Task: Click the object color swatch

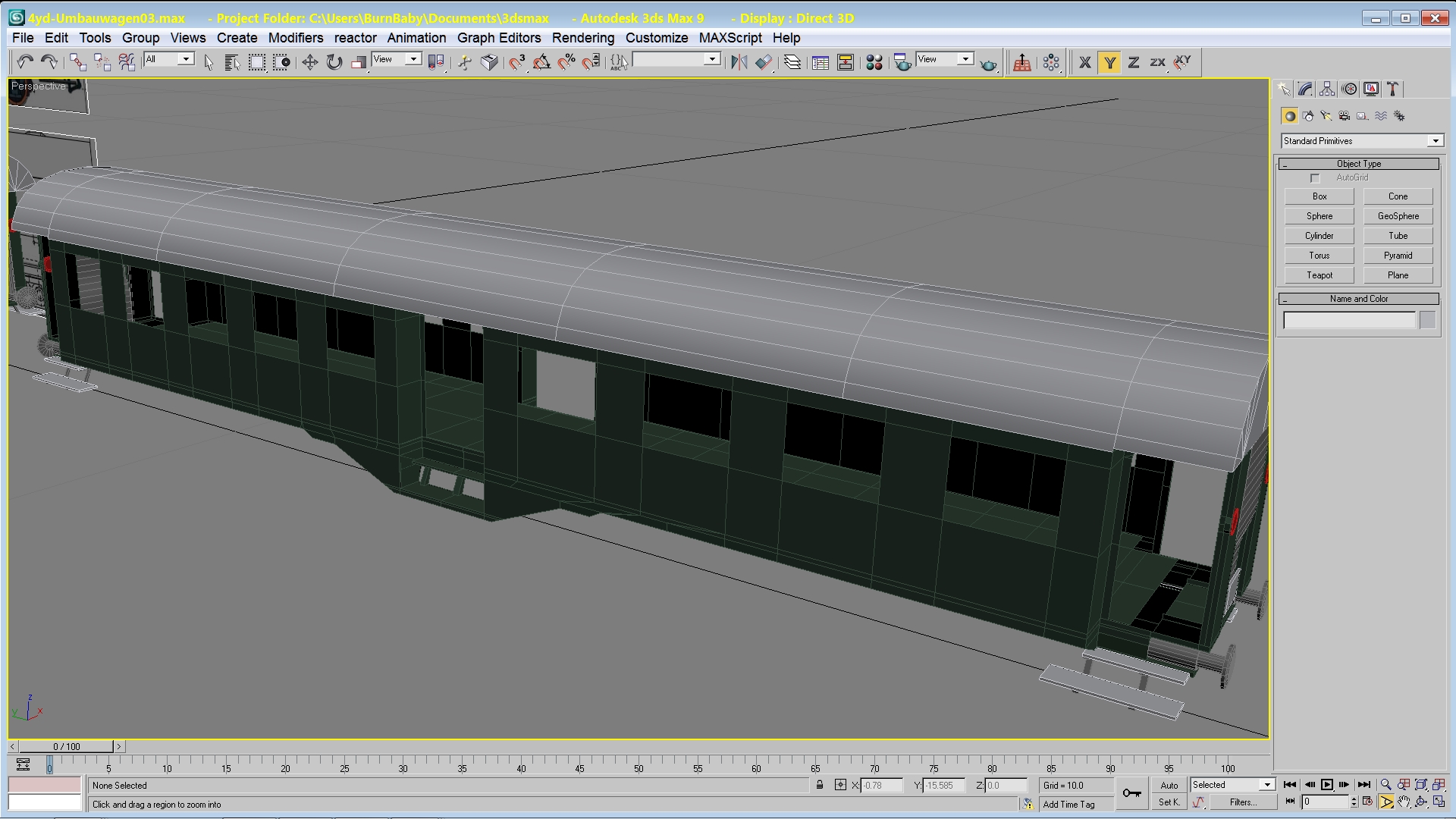Action: pyautogui.click(x=1427, y=320)
